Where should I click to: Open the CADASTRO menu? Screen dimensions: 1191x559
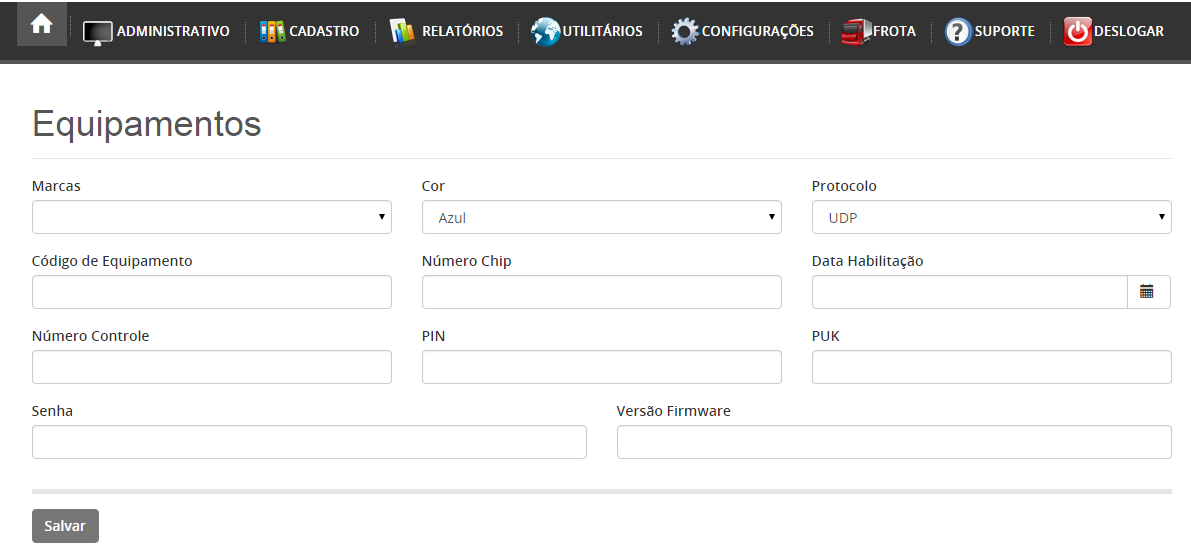coord(324,31)
